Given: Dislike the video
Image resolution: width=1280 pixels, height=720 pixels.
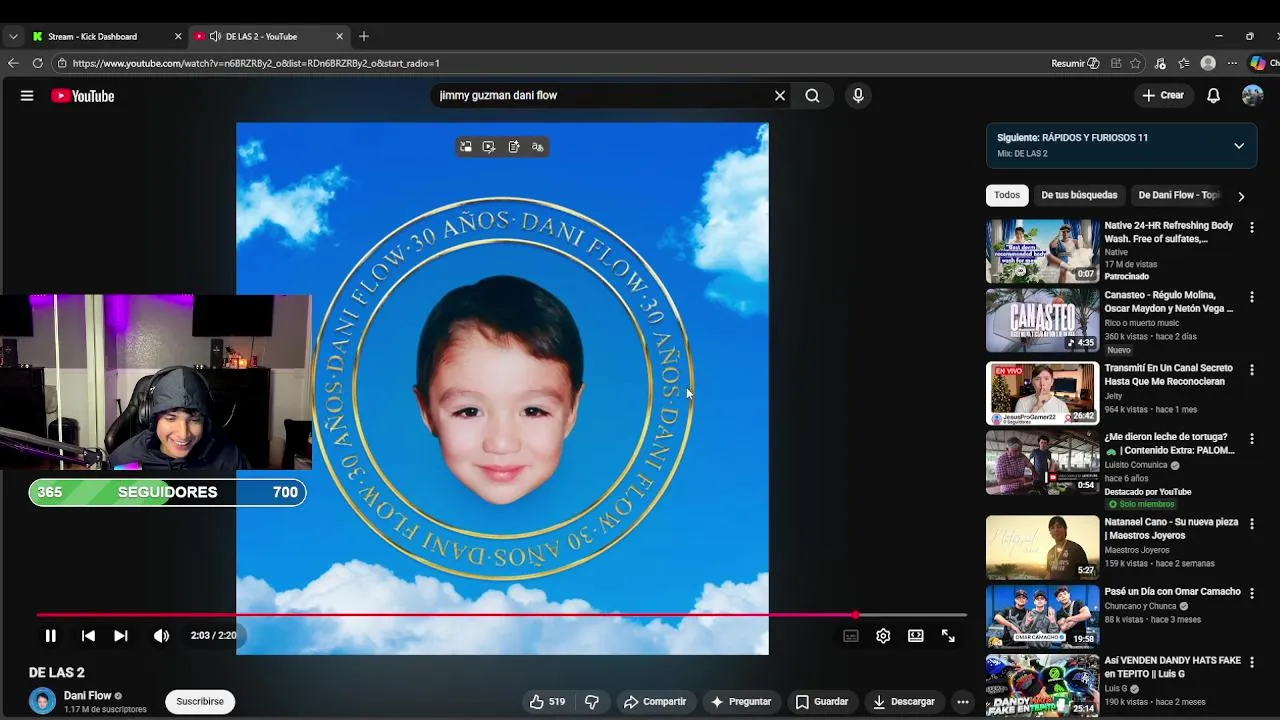Looking at the screenshot, I should [x=591, y=702].
